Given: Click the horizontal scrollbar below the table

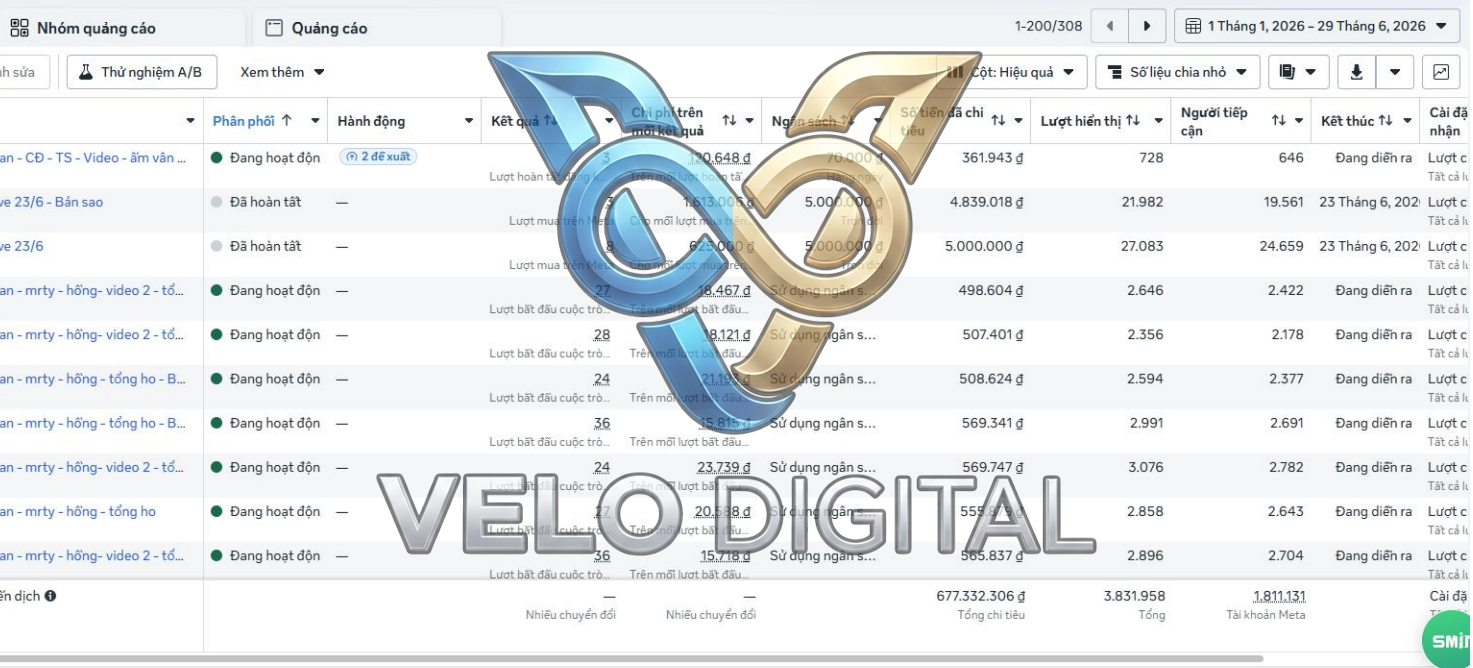Looking at the screenshot, I should tap(632, 659).
